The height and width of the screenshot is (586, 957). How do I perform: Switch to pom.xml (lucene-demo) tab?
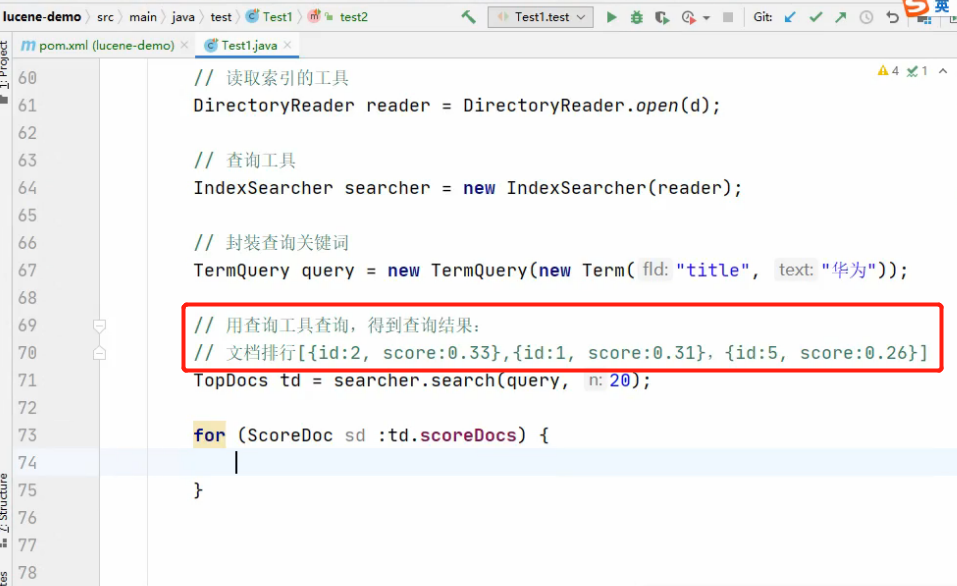click(107, 45)
